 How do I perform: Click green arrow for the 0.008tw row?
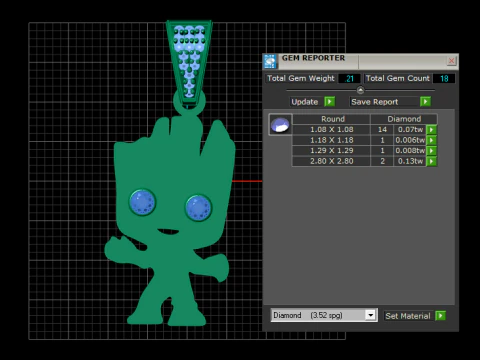coord(432,151)
